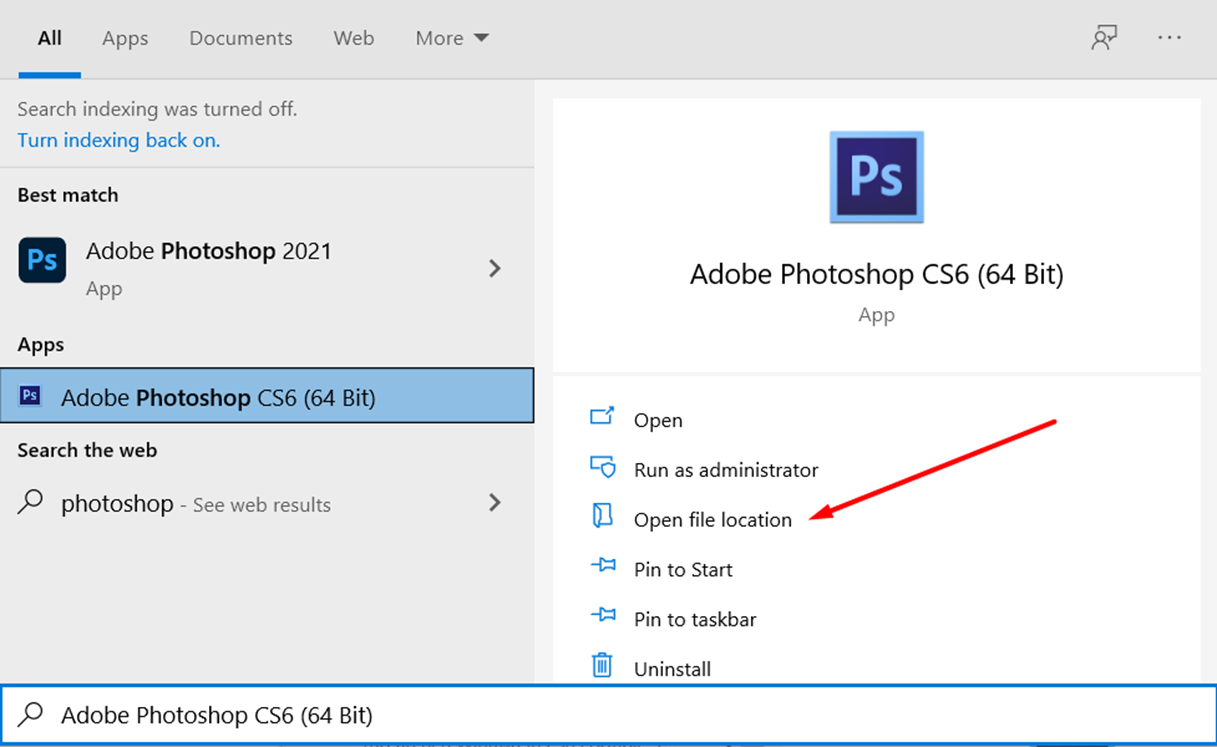Select Adobe Photoshop CS6 (64 Bit) in Apps list
The height and width of the screenshot is (747, 1217).
click(267, 396)
